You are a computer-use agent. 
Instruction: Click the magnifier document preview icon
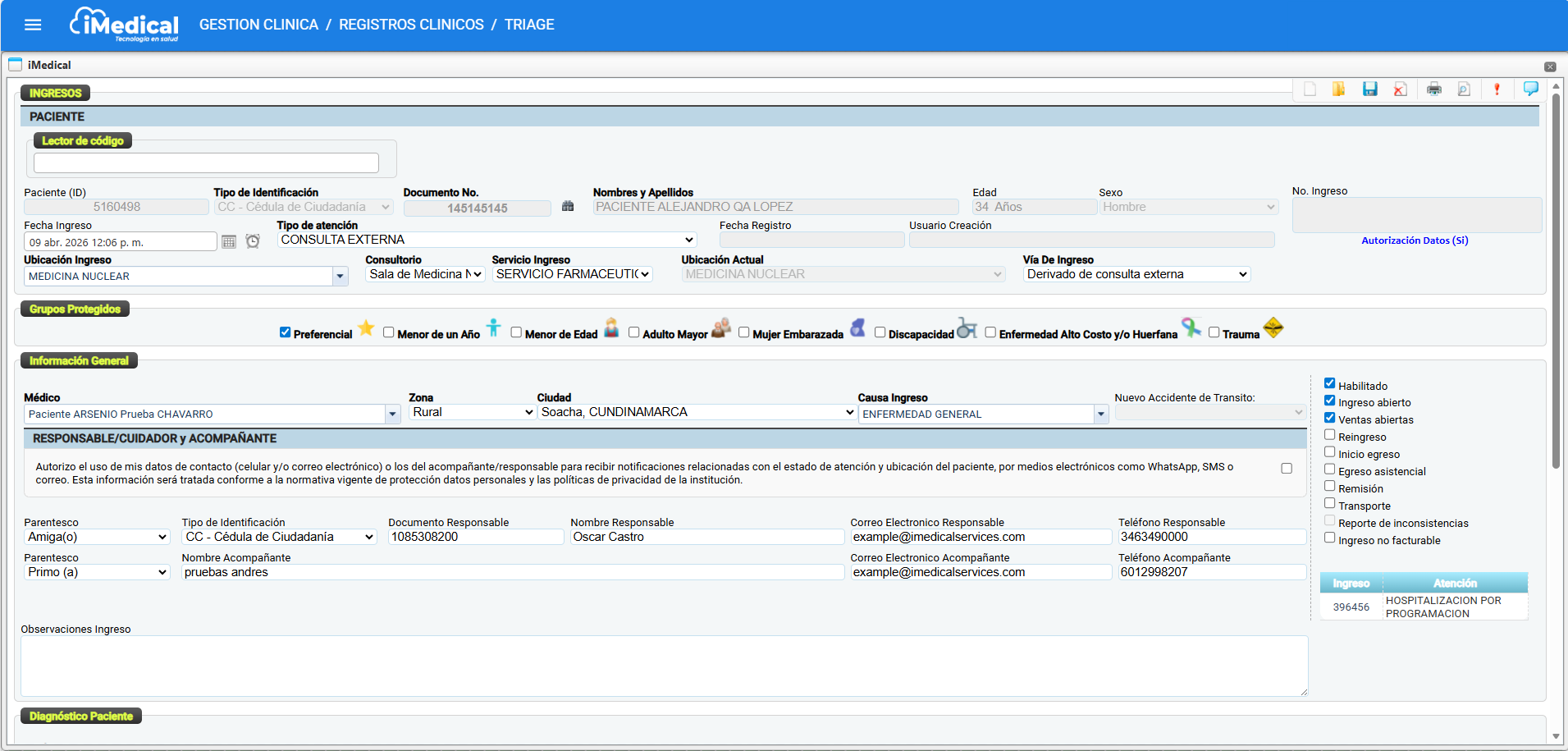pos(1464,89)
